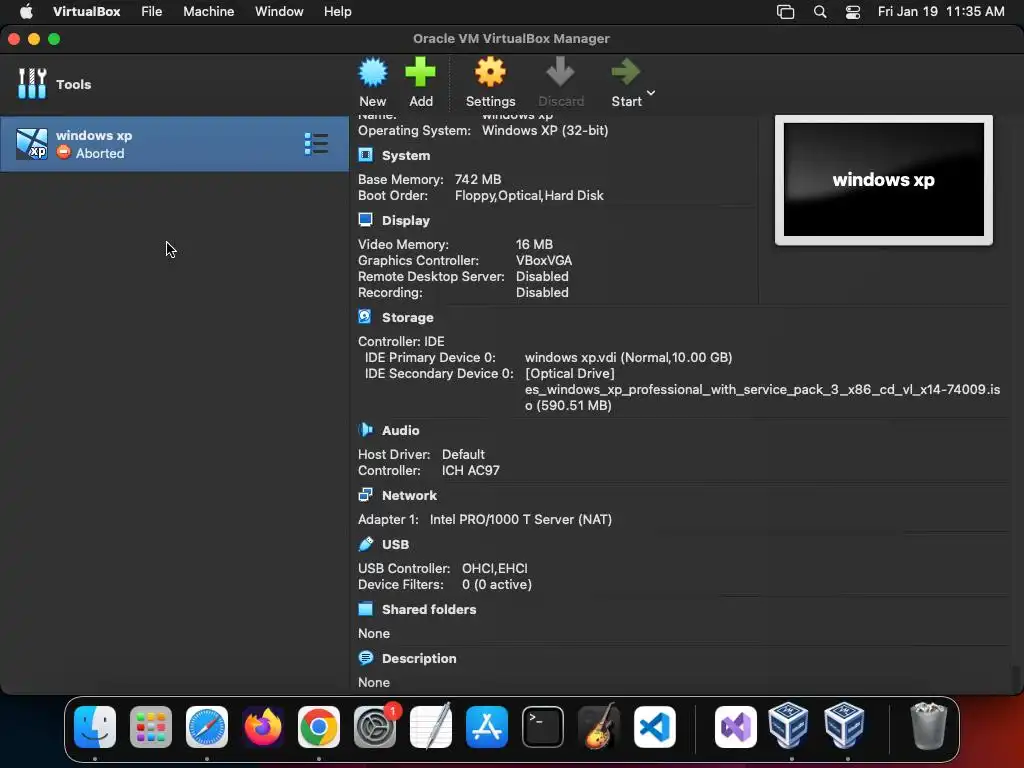The width and height of the screenshot is (1024, 768).
Task: Open the Trash in the Dock
Action: [929, 727]
